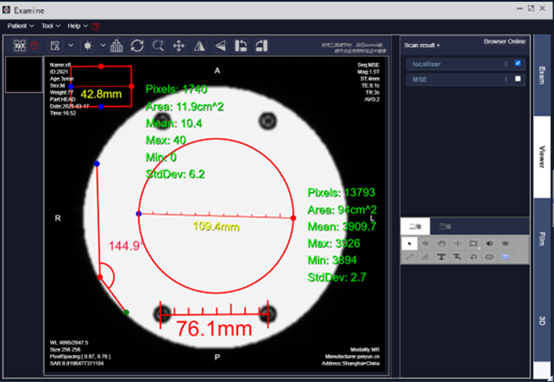Image resolution: width=554 pixels, height=382 pixels.
Task: Select the eraser-like tool beside the pointer
Action: click(x=425, y=243)
